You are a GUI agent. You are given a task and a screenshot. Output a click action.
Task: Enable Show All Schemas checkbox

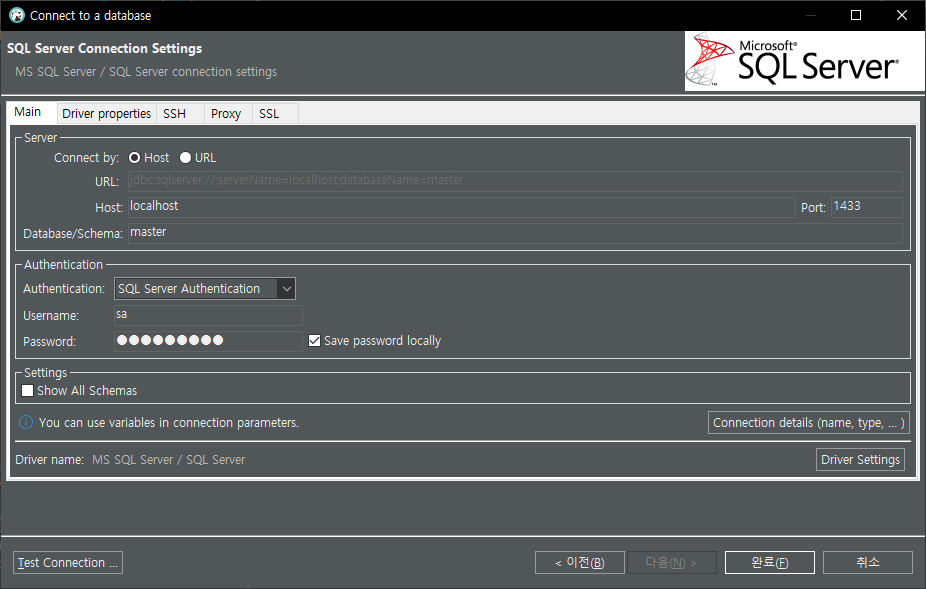click(27, 391)
